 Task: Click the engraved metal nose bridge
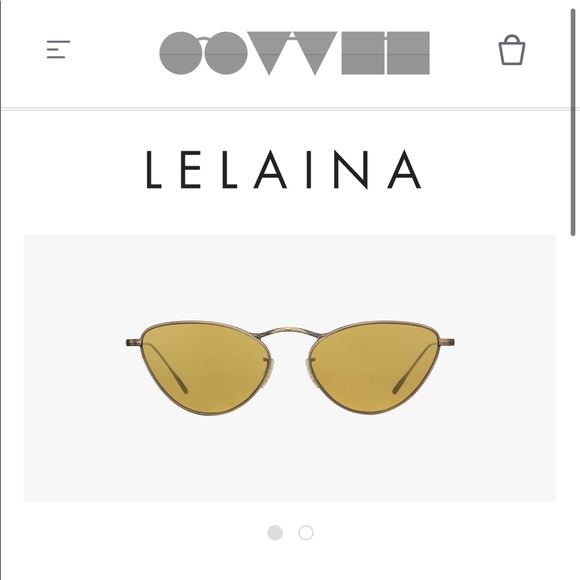(x=290, y=332)
